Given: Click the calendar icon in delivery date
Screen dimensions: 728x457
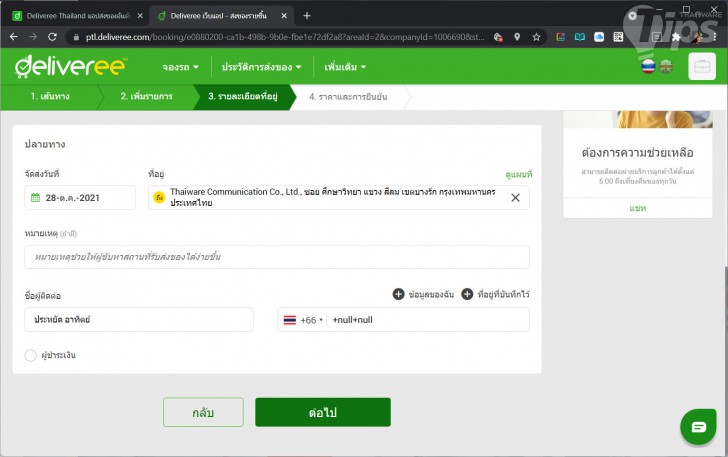Looking at the screenshot, I should (35, 198).
